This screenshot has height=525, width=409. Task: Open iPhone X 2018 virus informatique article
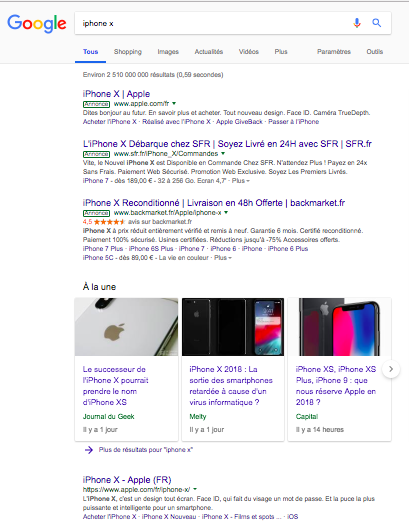(231, 386)
